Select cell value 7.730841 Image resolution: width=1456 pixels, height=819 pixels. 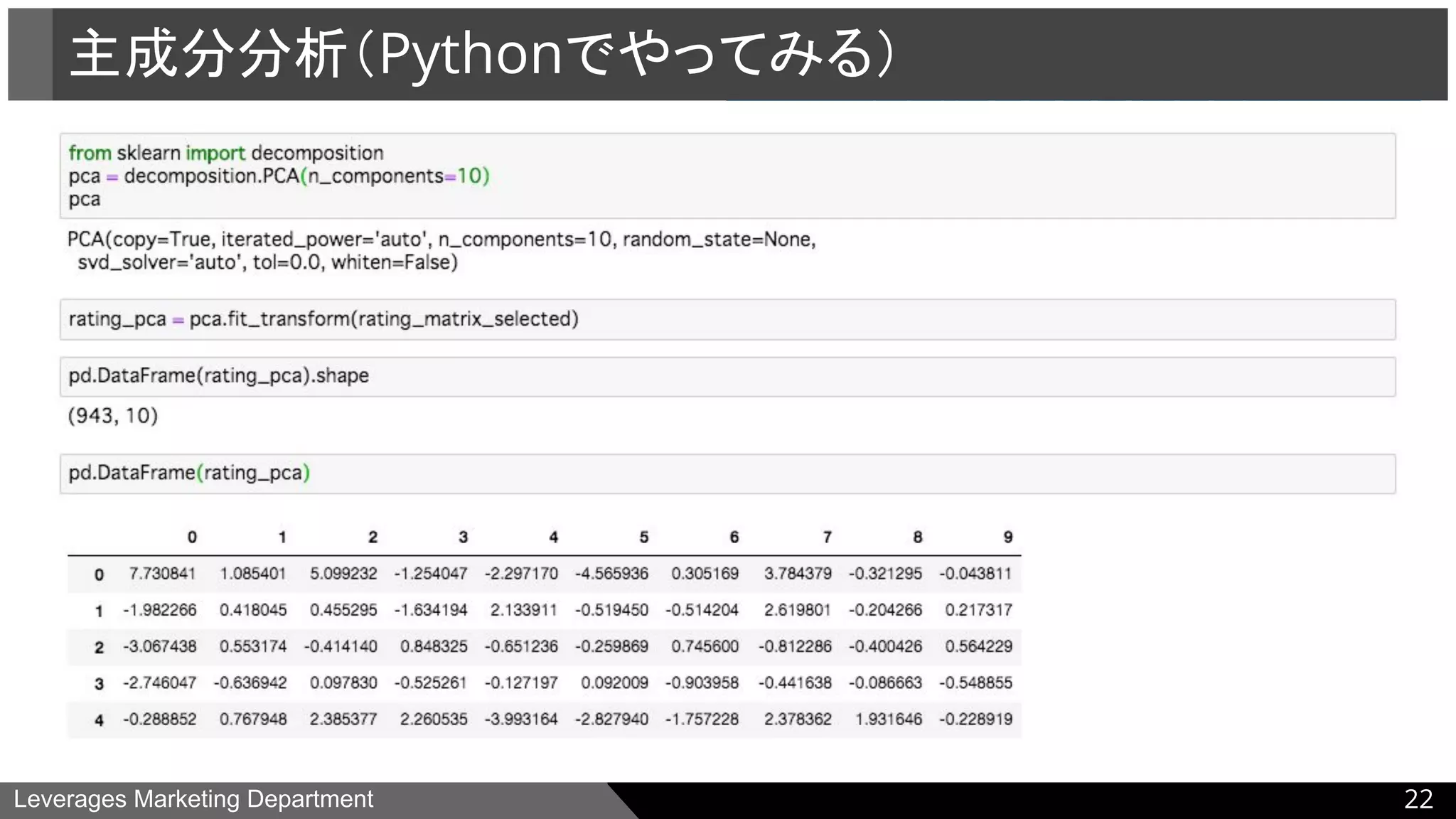point(162,574)
